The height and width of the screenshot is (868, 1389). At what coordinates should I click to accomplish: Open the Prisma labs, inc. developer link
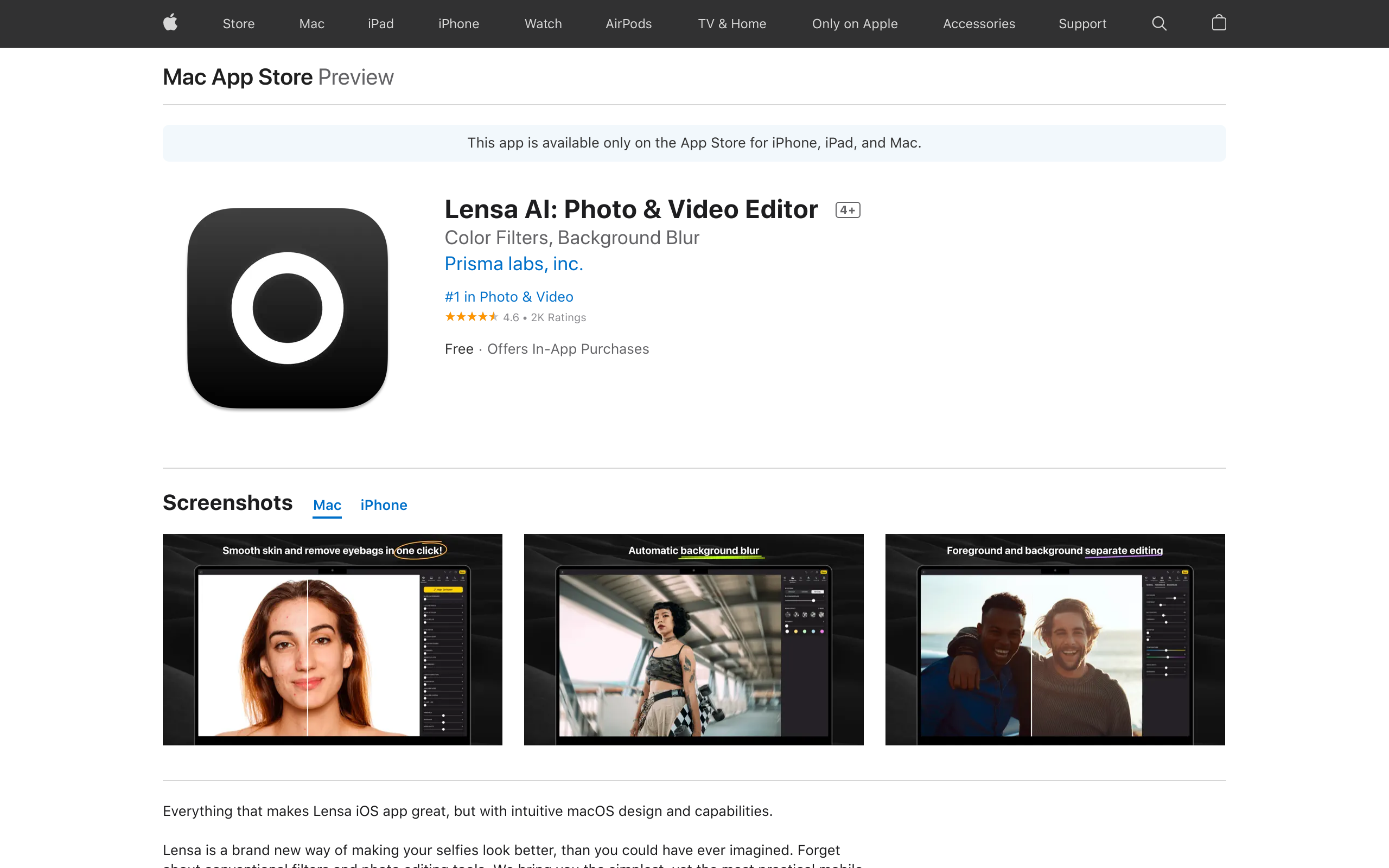point(514,264)
